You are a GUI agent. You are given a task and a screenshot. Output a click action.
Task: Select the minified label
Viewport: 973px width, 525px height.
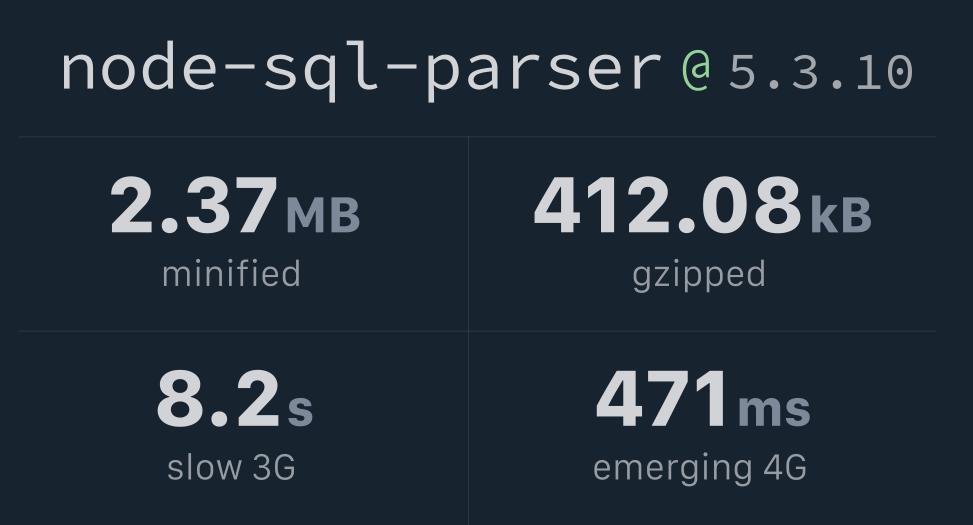coord(231,274)
